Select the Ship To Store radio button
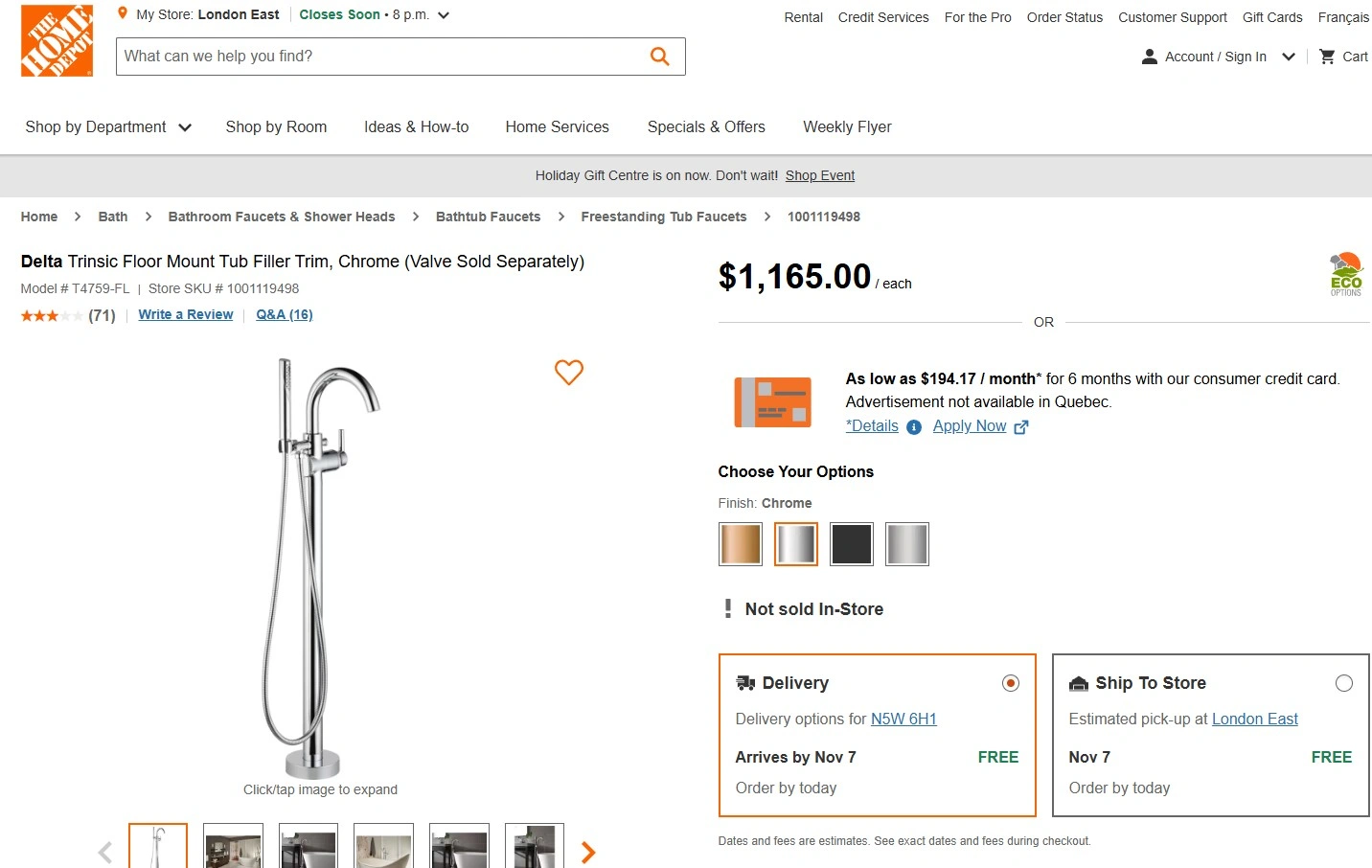 [1343, 683]
